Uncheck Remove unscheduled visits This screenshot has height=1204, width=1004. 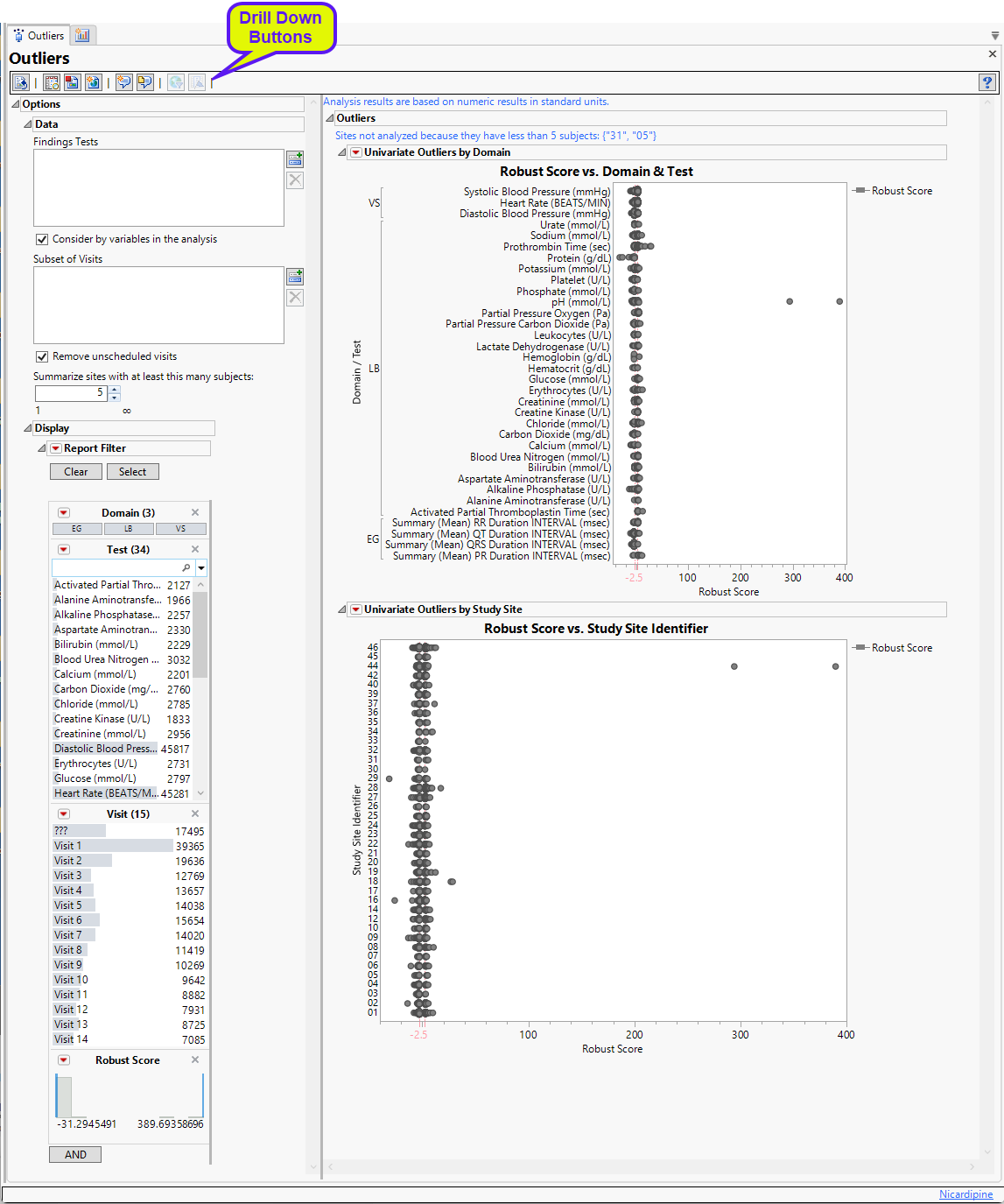tap(42, 356)
